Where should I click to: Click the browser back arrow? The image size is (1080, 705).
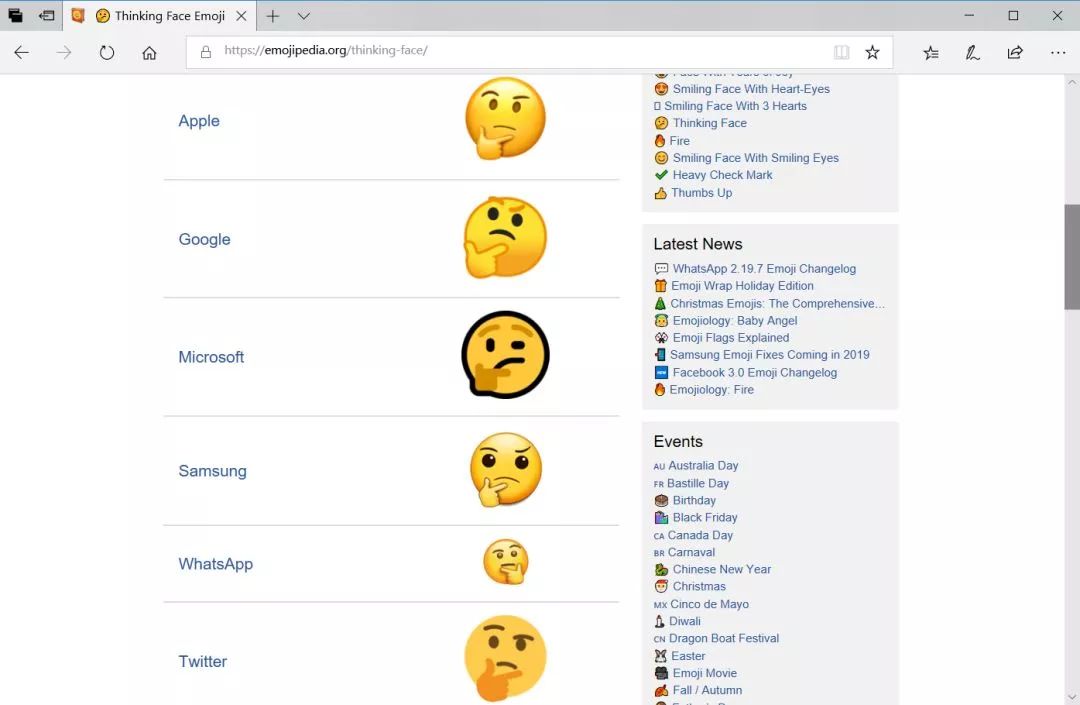21,52
